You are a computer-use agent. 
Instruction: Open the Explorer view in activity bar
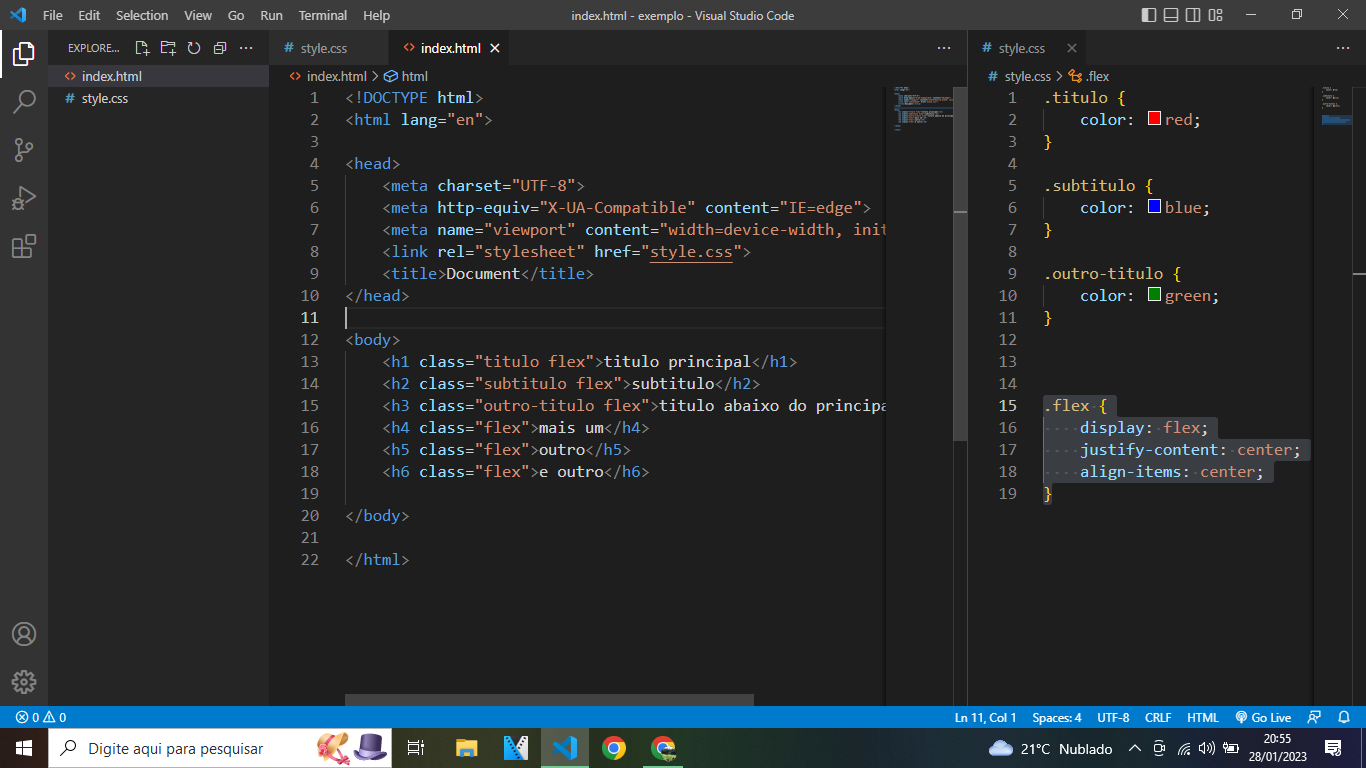click(x=24, y=54)
